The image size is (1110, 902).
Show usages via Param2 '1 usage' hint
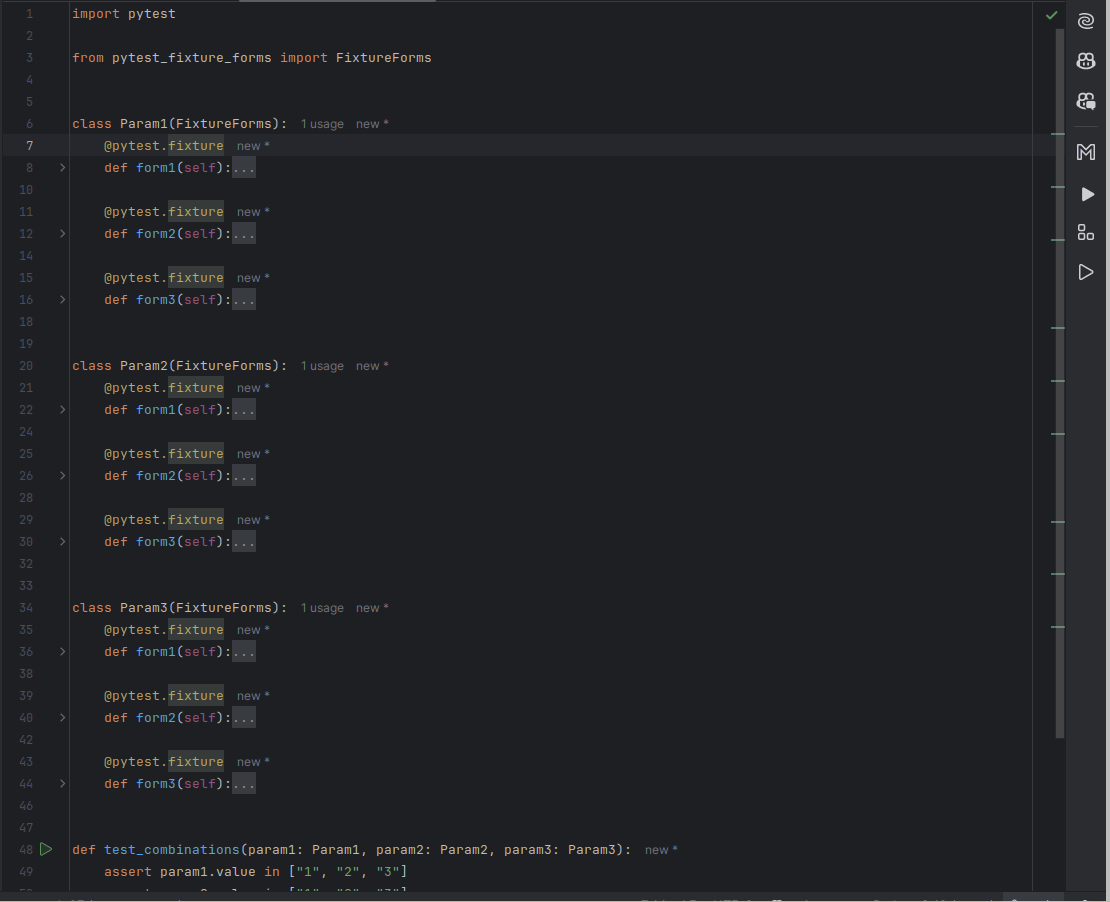tap(322, 367)
